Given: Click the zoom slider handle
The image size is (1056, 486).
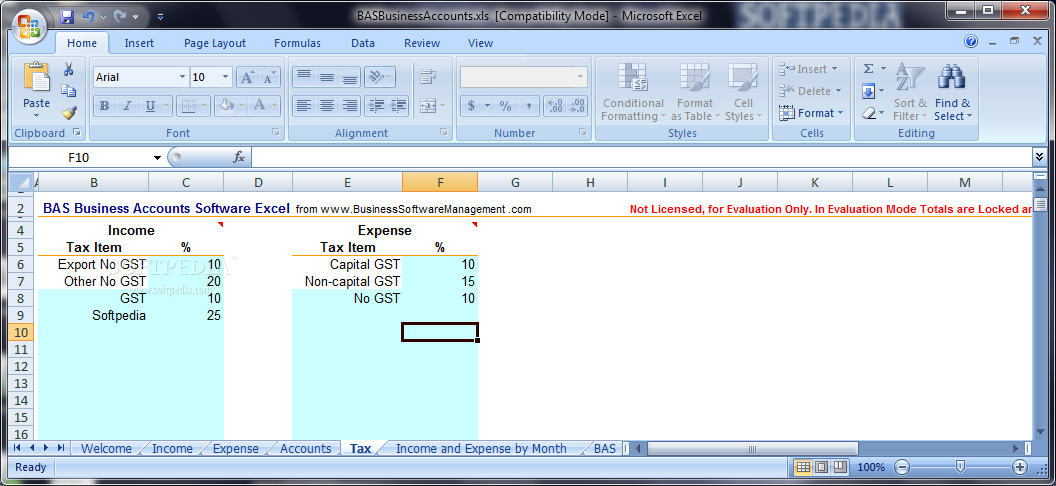Looking at the screenshot, I should (960, 467).
